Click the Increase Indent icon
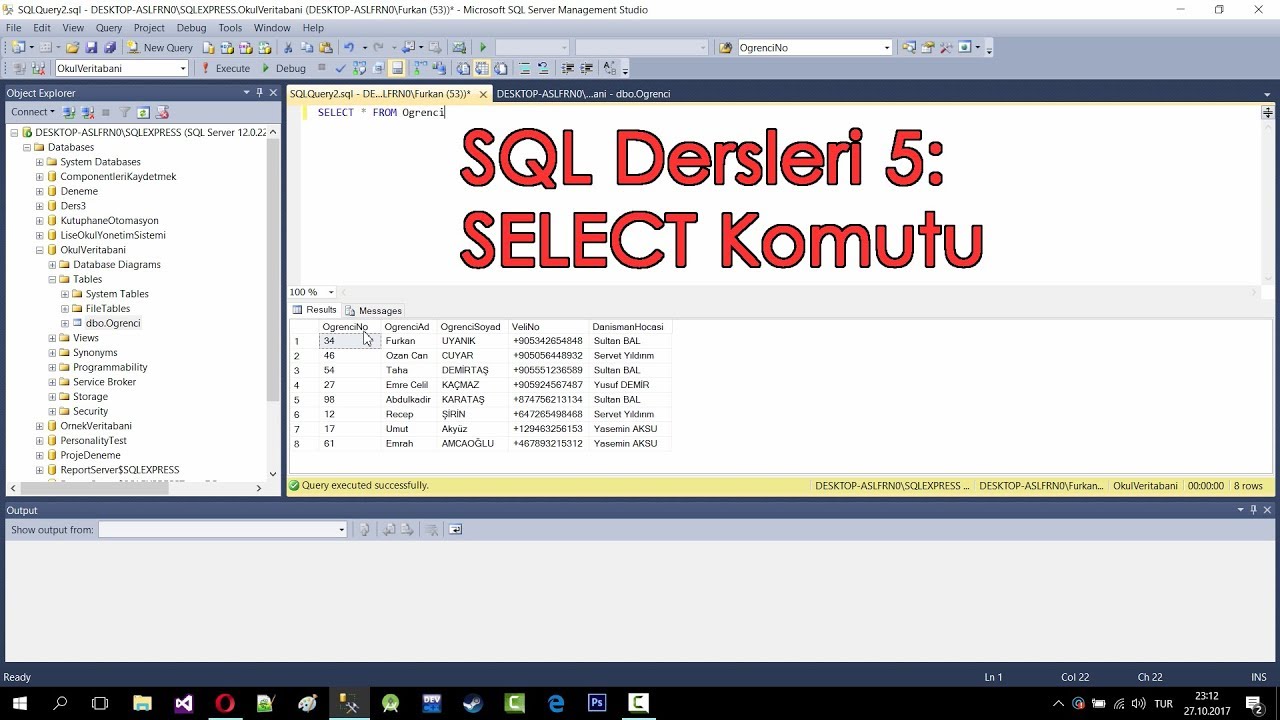 click(x=586, y=68)
